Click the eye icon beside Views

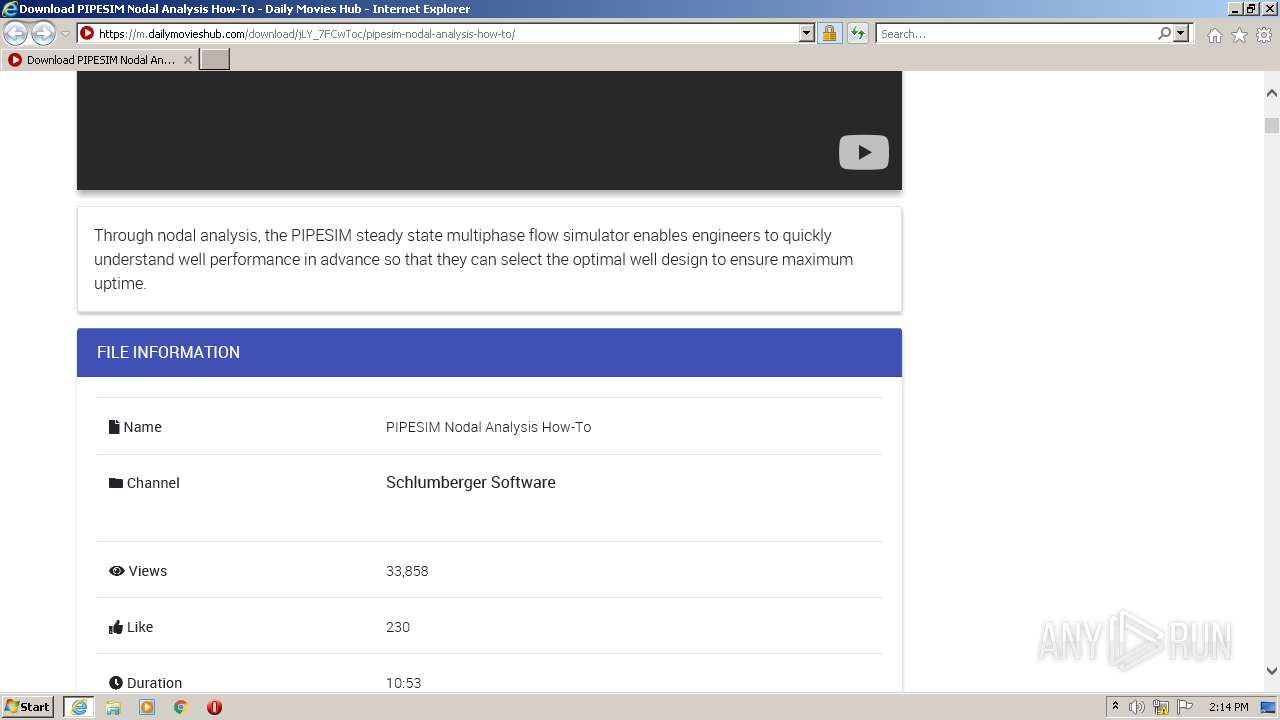pyautogui.click(x=116, y=571)
